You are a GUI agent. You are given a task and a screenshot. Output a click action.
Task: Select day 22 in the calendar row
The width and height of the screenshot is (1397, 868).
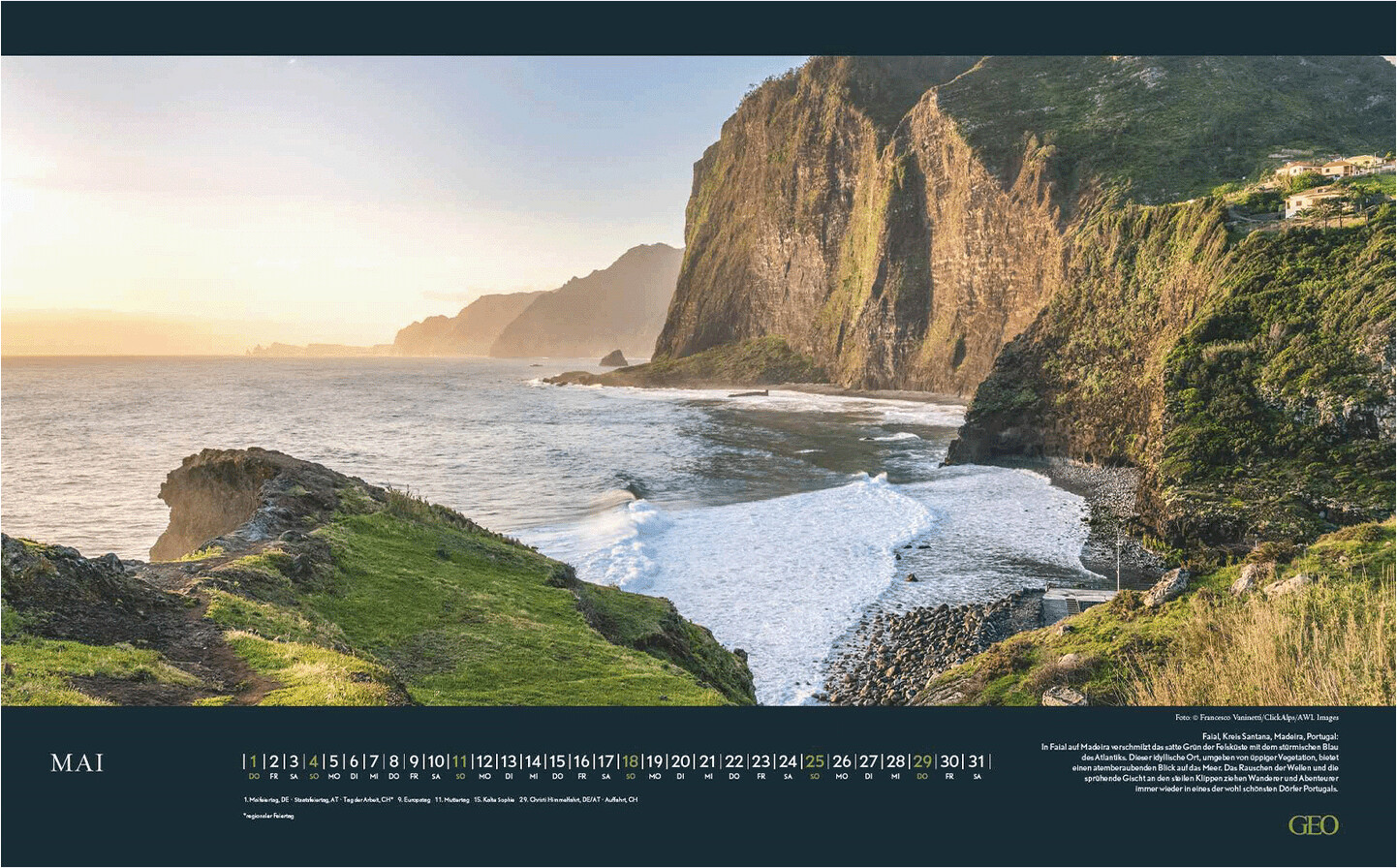(x=733, y=762)
